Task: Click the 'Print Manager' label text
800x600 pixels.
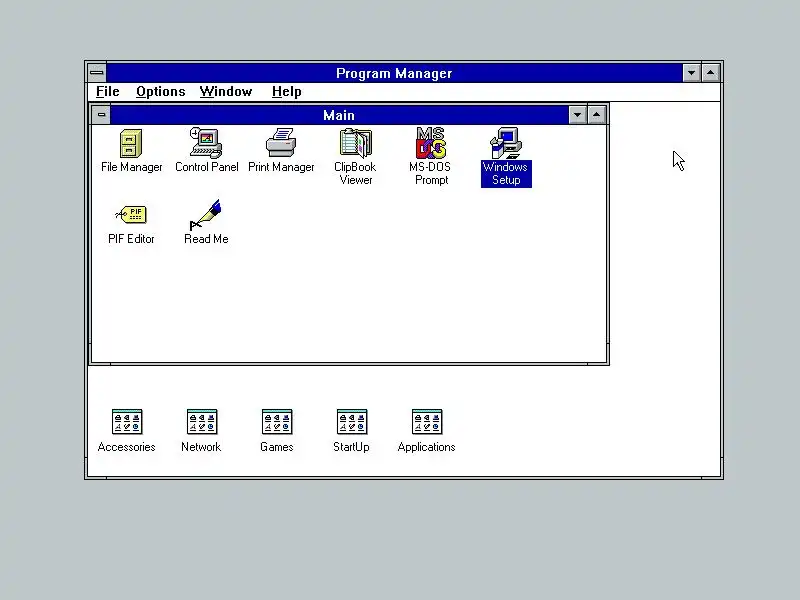Action: 281,167
